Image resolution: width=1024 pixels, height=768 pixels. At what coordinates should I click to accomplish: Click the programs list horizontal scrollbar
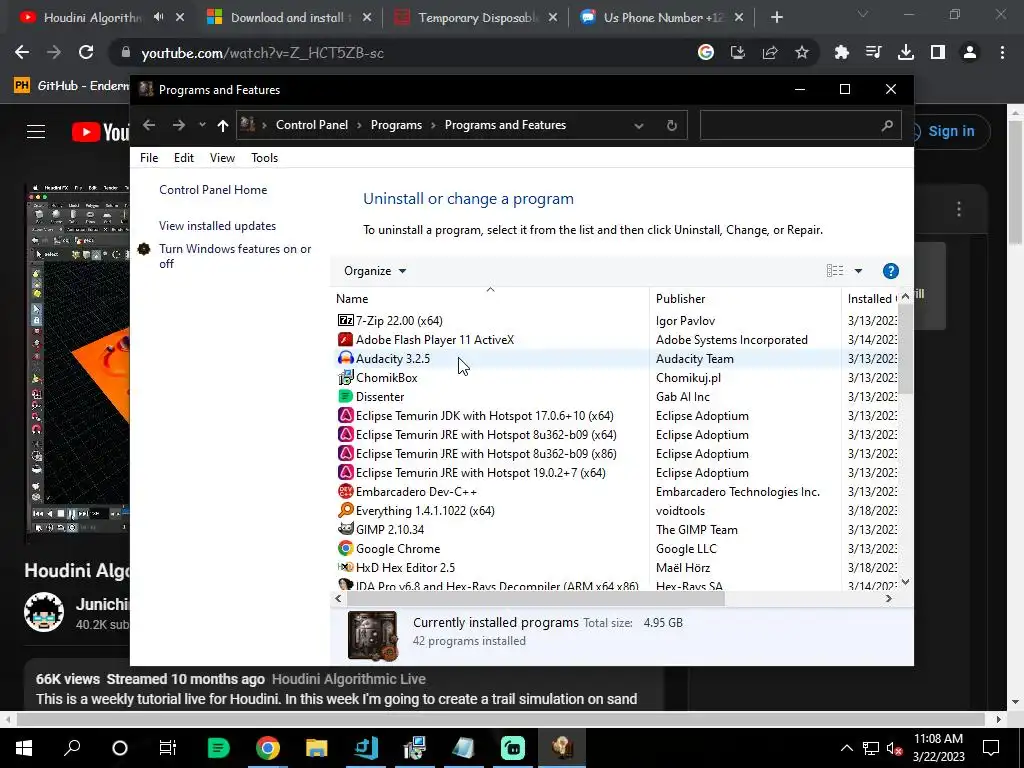[x=536, y=598]
